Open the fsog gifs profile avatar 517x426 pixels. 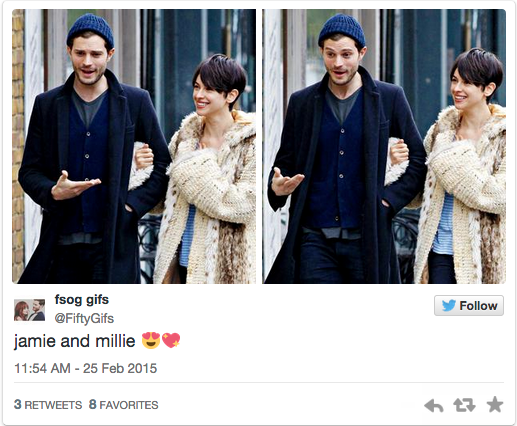29,310
